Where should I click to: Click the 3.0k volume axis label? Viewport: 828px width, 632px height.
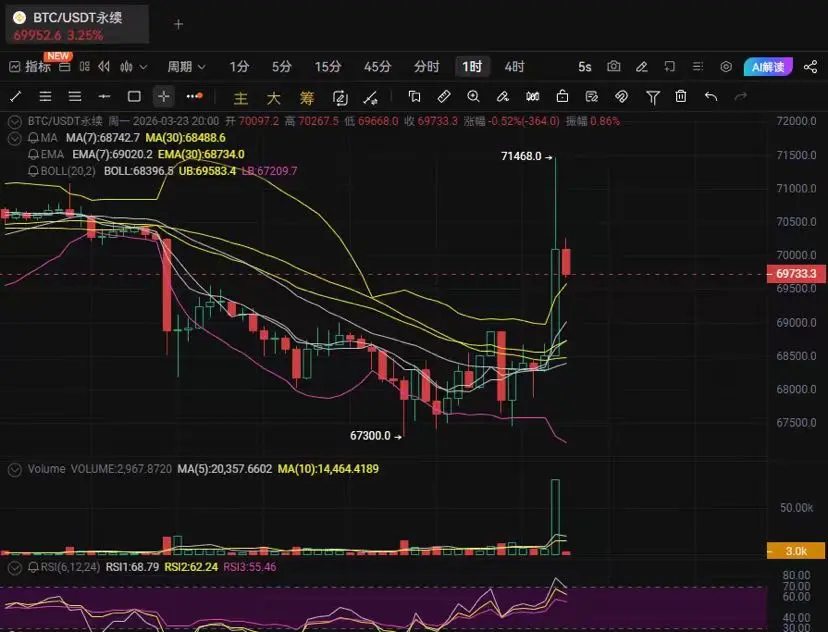(x=796, y=551)
